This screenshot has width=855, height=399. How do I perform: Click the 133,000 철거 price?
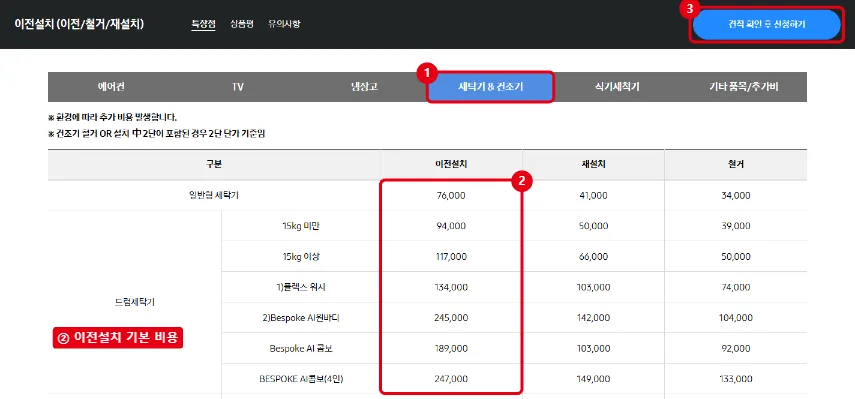point(736,379)
